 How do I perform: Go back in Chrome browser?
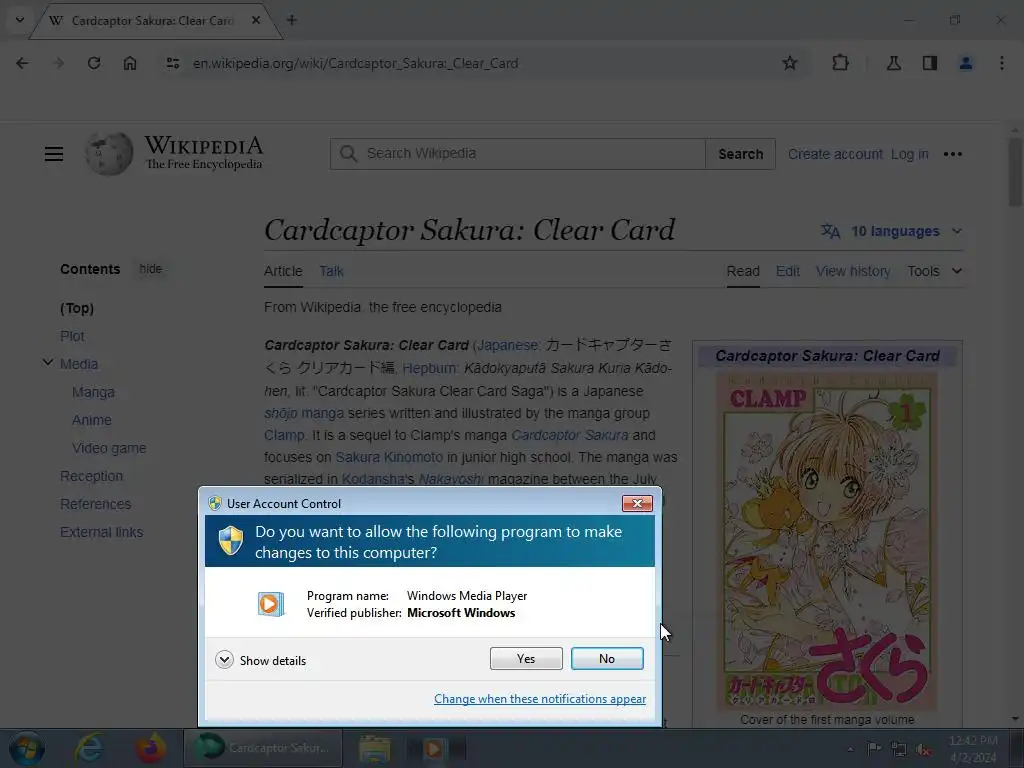click(x=22, y=63)
